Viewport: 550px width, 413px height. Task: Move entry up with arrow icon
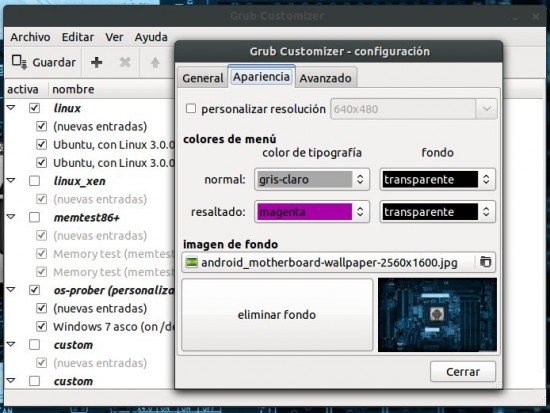click(155, 62)
